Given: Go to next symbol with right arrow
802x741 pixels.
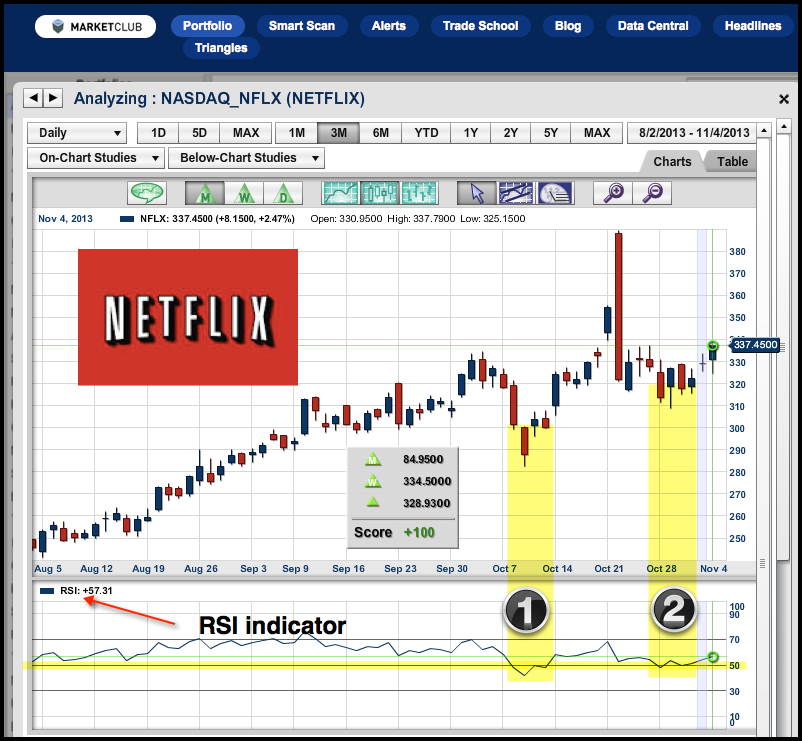Looking at the screenshot, I should click(53, 98).
